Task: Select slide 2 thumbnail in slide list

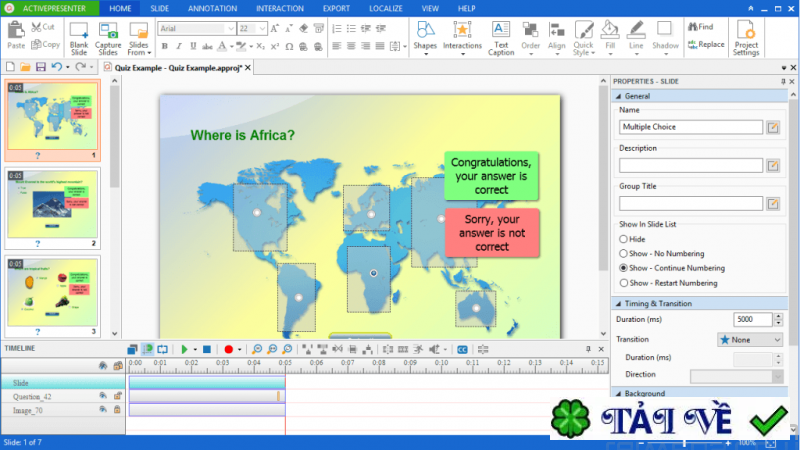Action: [53, 207]
